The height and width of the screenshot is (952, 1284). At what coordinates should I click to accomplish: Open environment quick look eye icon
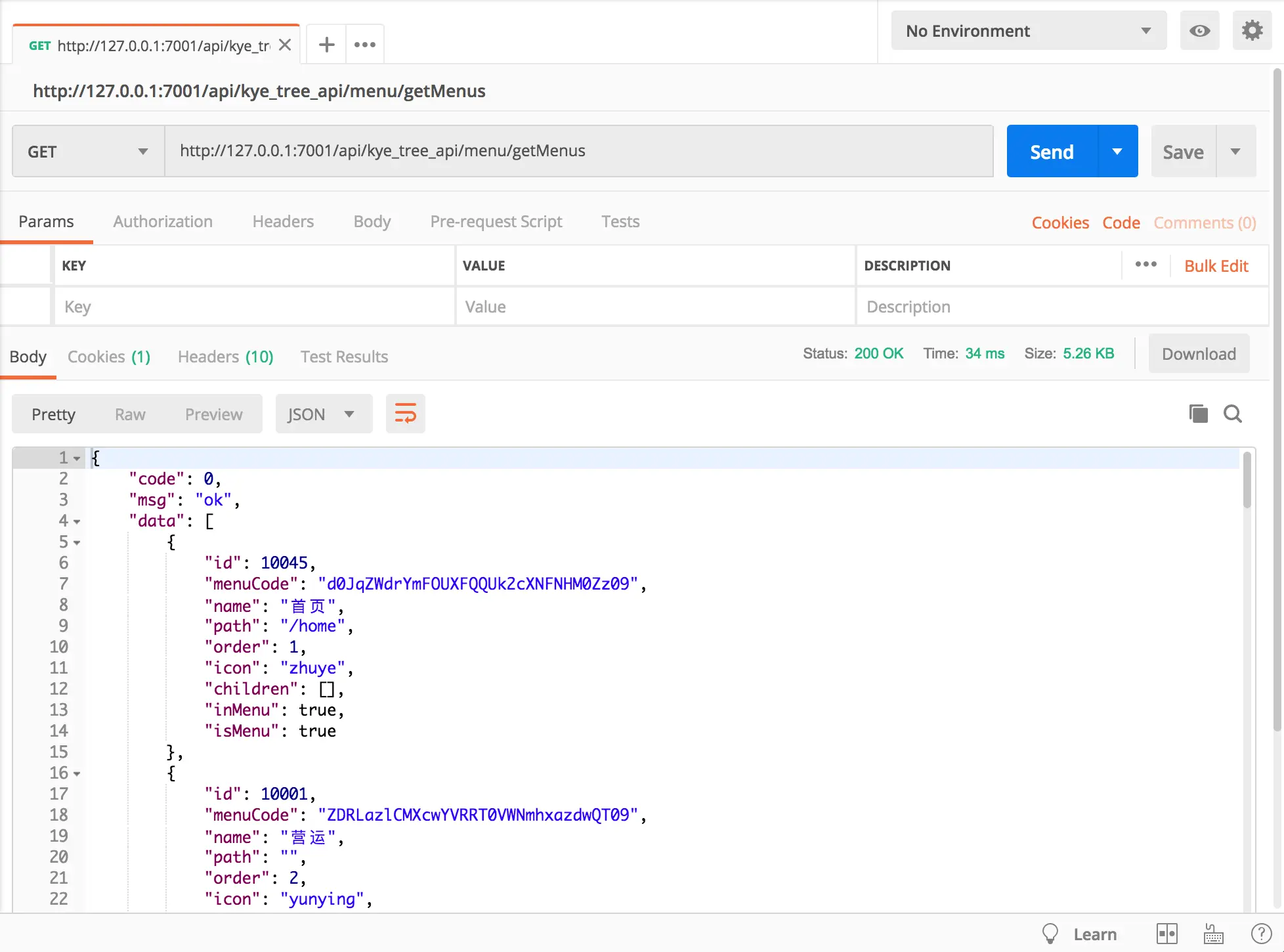click(1199, 31)
